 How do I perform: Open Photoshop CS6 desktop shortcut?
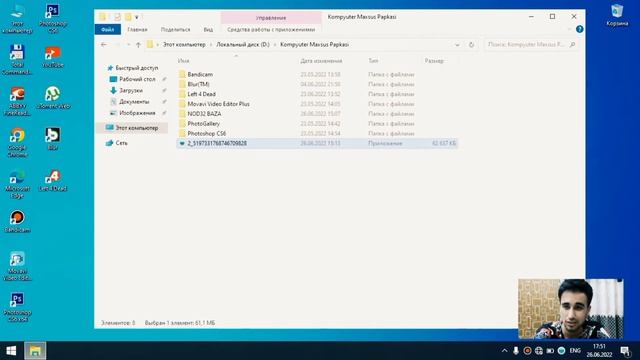[x=53, y=19]
